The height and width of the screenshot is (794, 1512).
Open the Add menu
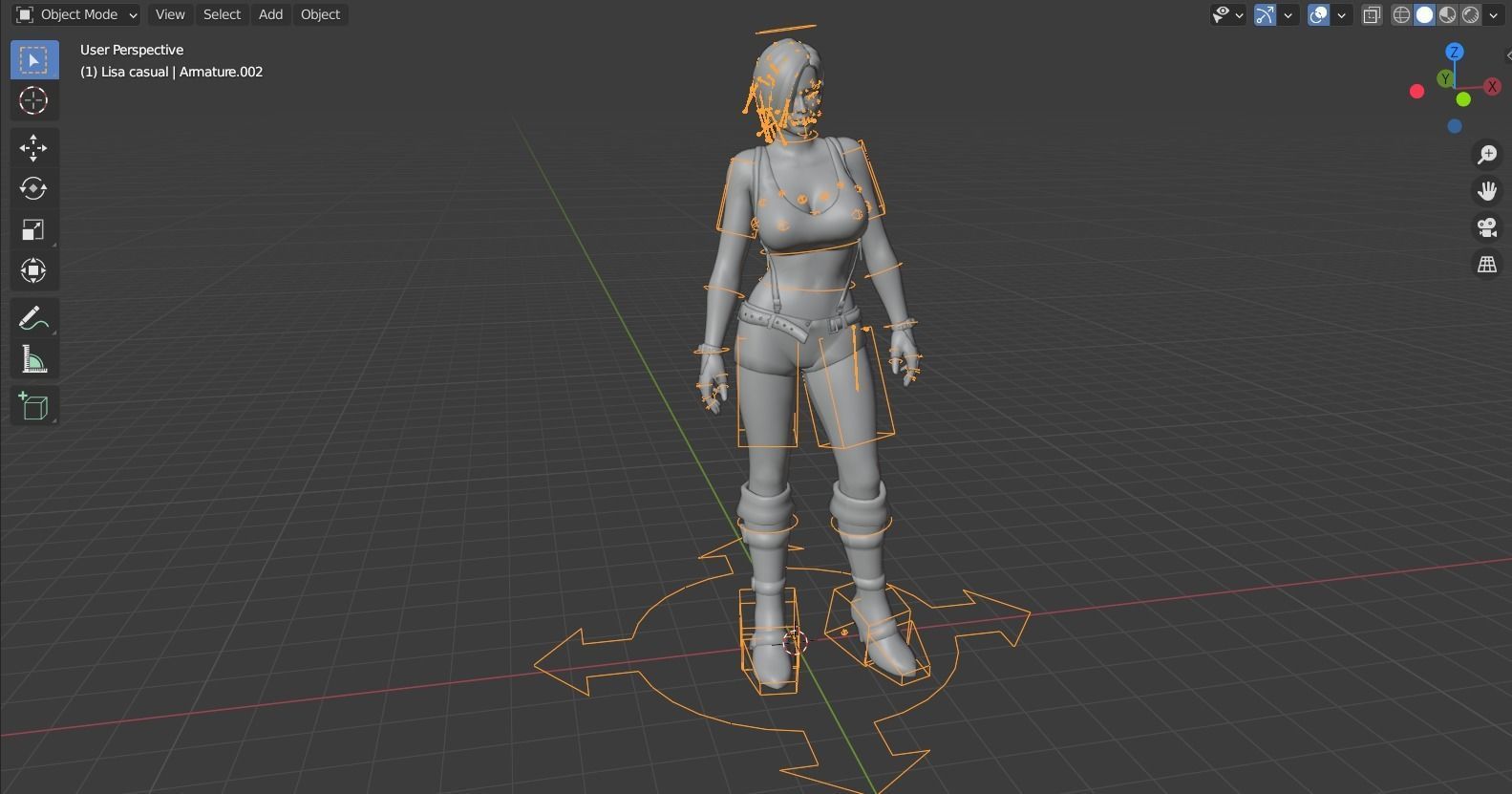270,14
